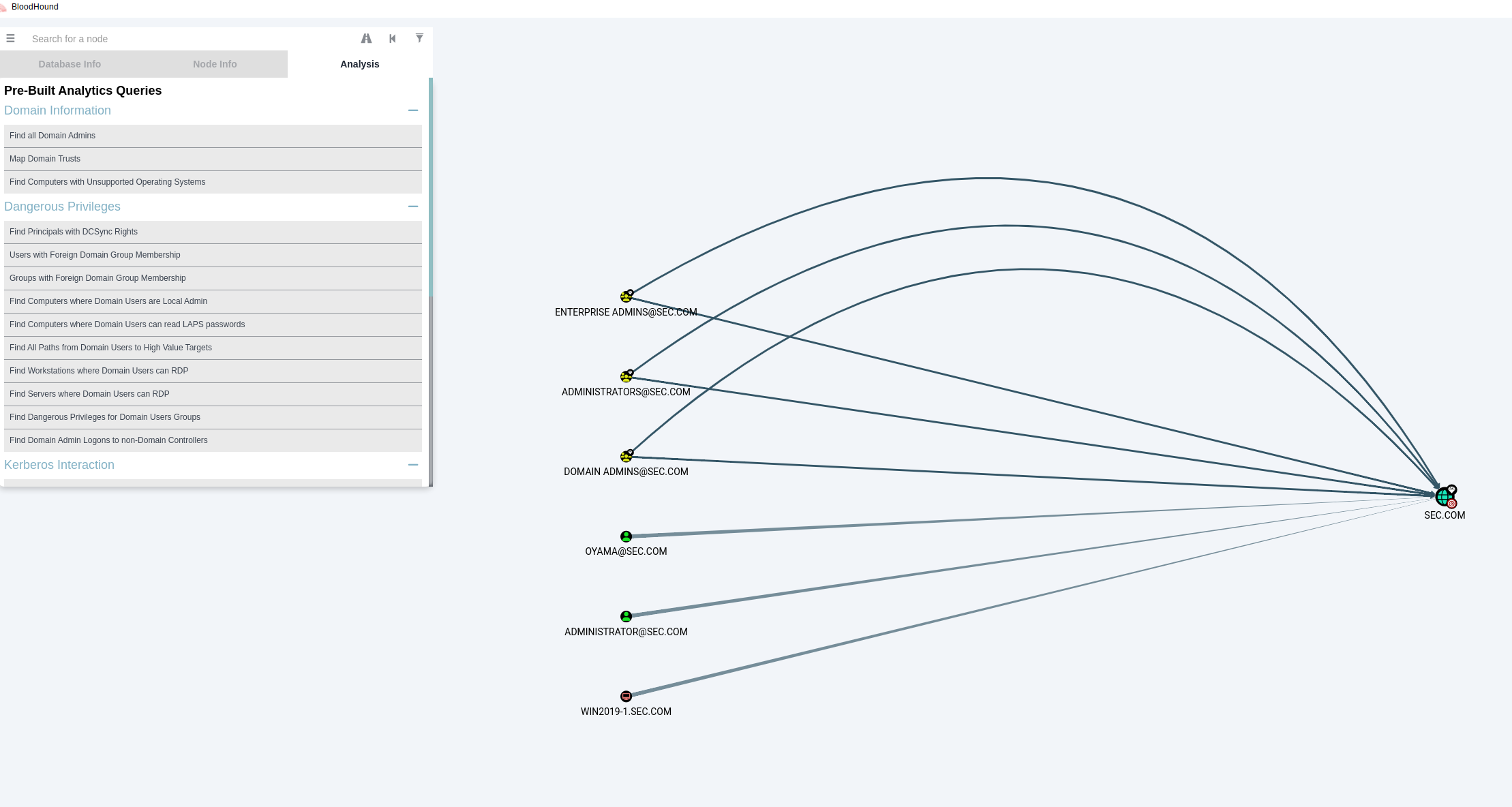
Task: Switch to the Database Info tab
Action: click(x=70, y=64)
